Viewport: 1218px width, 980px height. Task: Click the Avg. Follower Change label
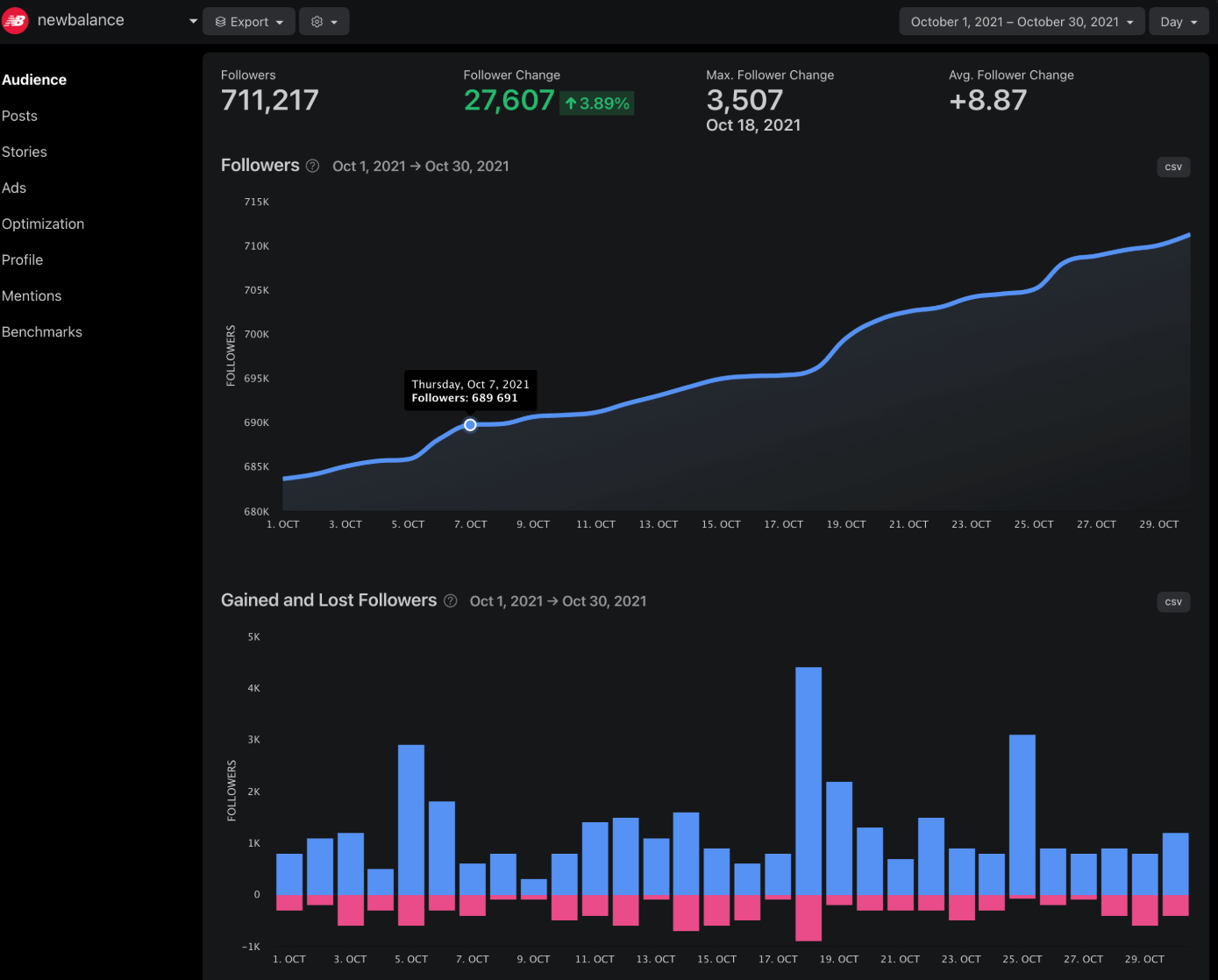click(x=1011, y=75)
